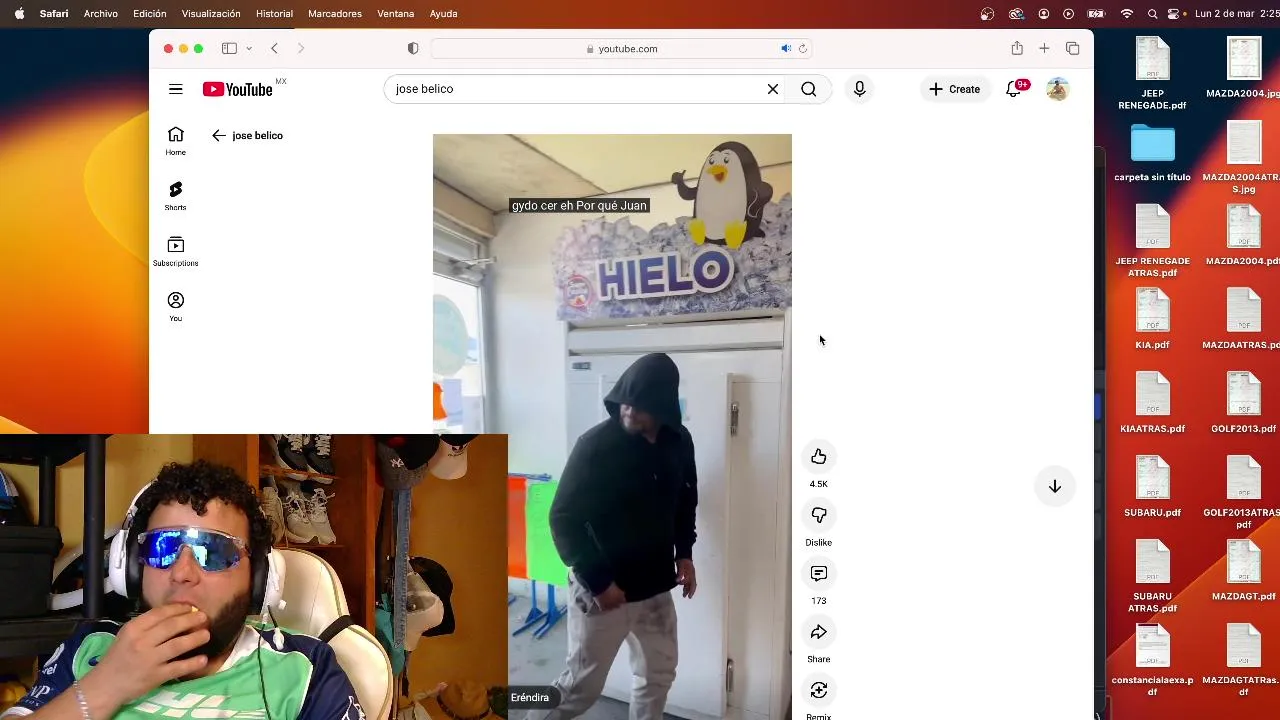Select Safari address bar youtube.com

point(621,48)
